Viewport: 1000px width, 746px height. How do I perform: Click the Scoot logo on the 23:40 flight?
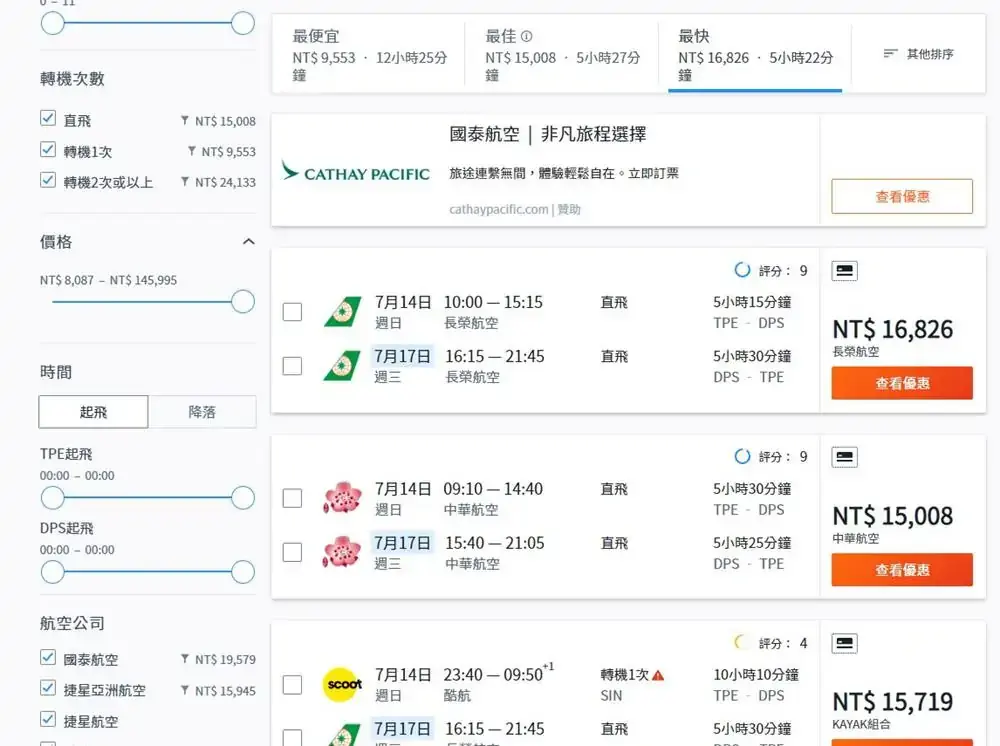pyautogui.click(x=342, y=684)
